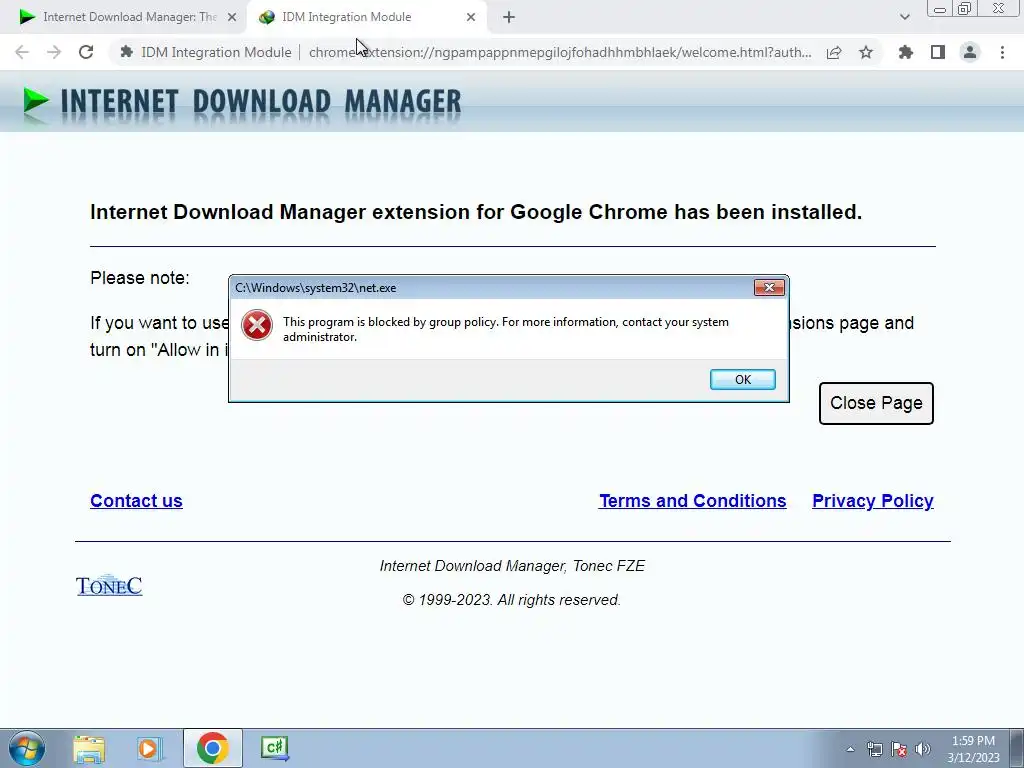The height and width of the screenshot is (768, 1024).
Task: Open the Windows Start menu
Action: pos(27,748)
